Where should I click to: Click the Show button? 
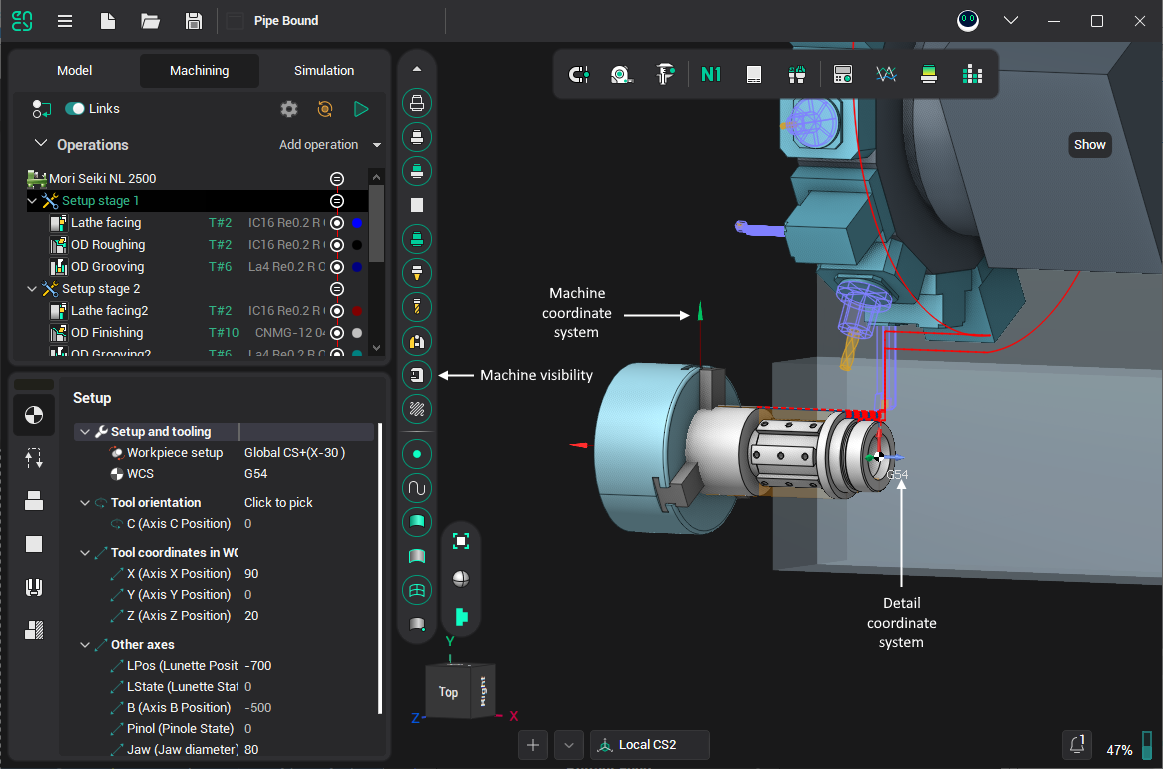pos(1089,145)
